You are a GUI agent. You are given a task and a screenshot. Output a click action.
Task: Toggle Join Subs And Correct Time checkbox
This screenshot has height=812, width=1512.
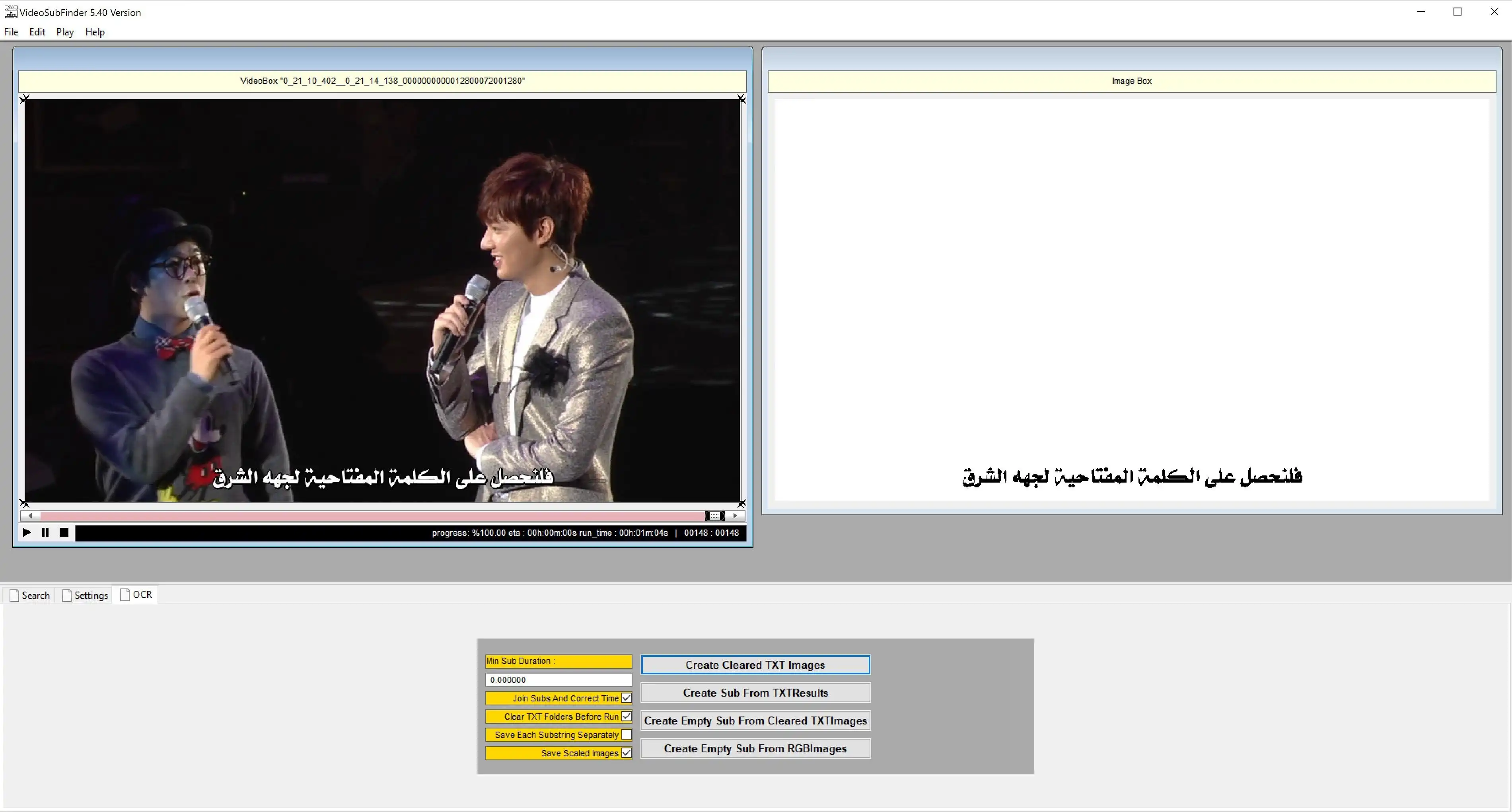pos(626,698)
